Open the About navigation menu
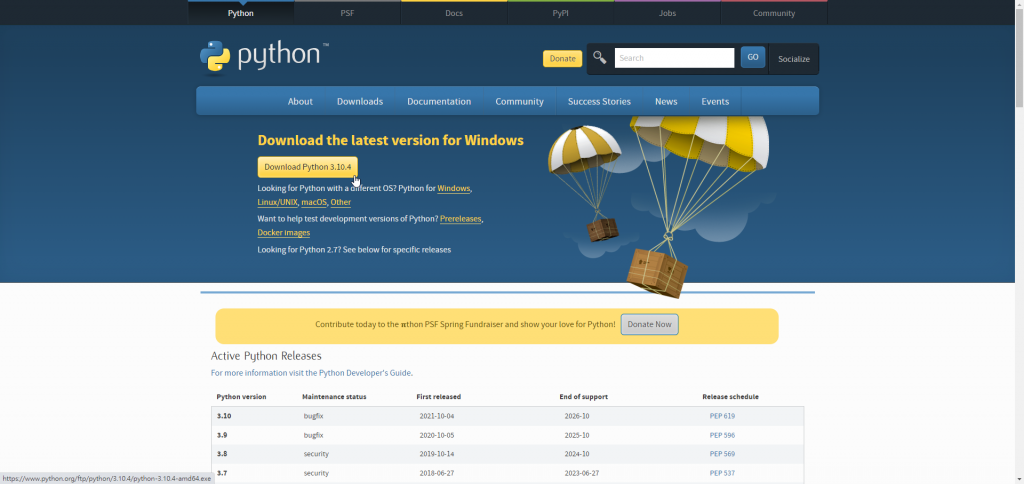This screenshot has width=1024, height=484. click(x=300, y=101)
